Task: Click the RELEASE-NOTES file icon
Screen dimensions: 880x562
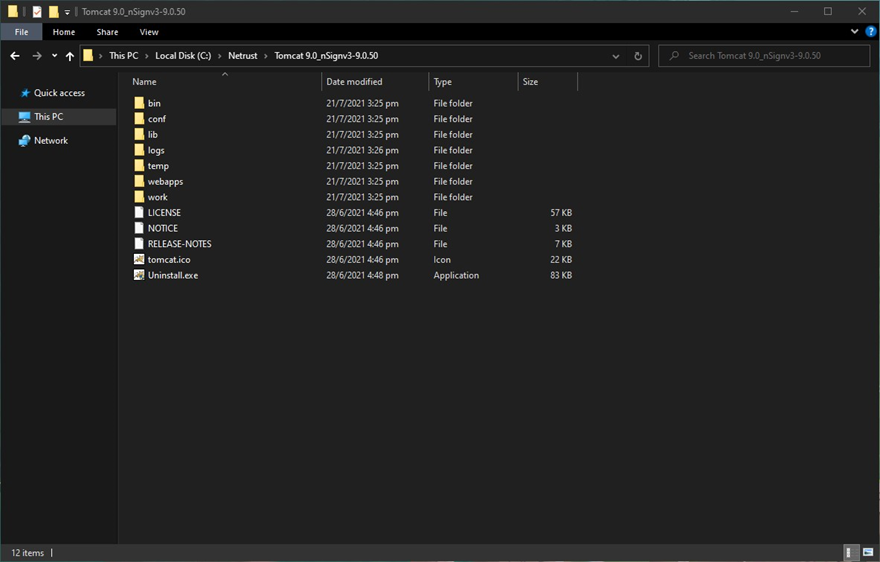Action: point(139,244)
